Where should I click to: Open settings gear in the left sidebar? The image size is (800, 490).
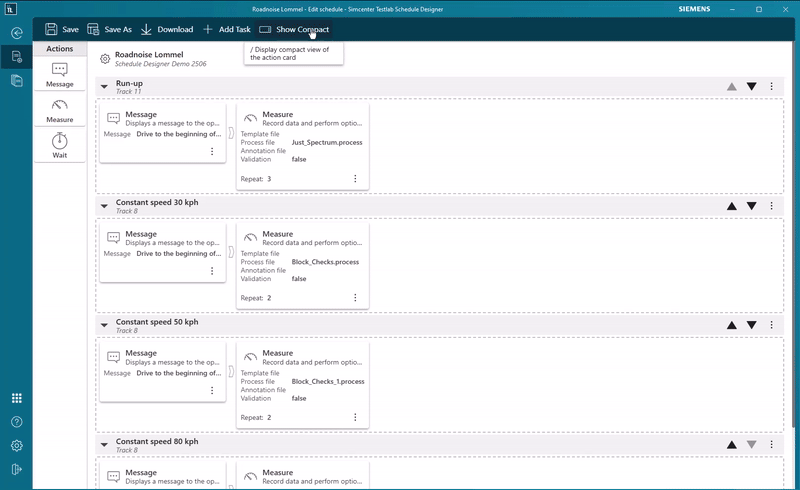click(x=16, y=446)
